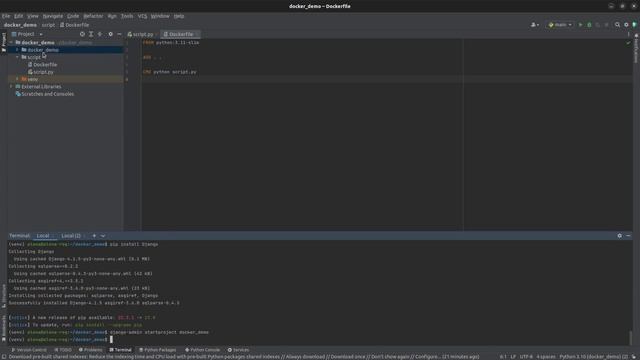Viewport: 640px width, 360px height.
Task: Select script.py in the project tree
Action: click(41, 72)
